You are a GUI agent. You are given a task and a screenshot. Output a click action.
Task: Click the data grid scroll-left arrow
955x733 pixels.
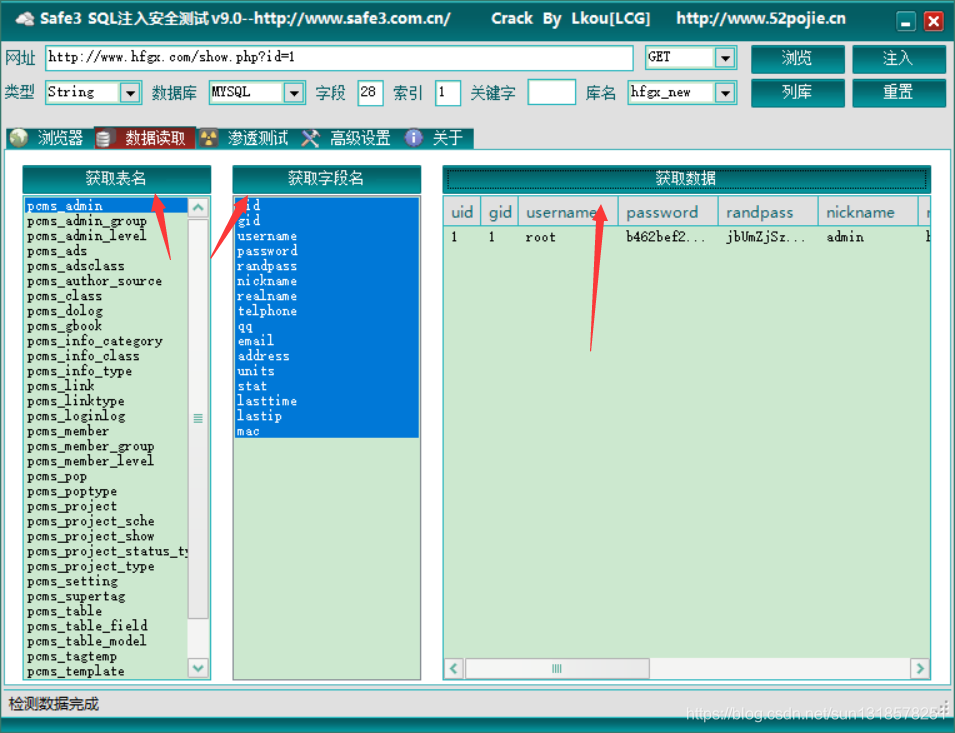tap(454, 668)
